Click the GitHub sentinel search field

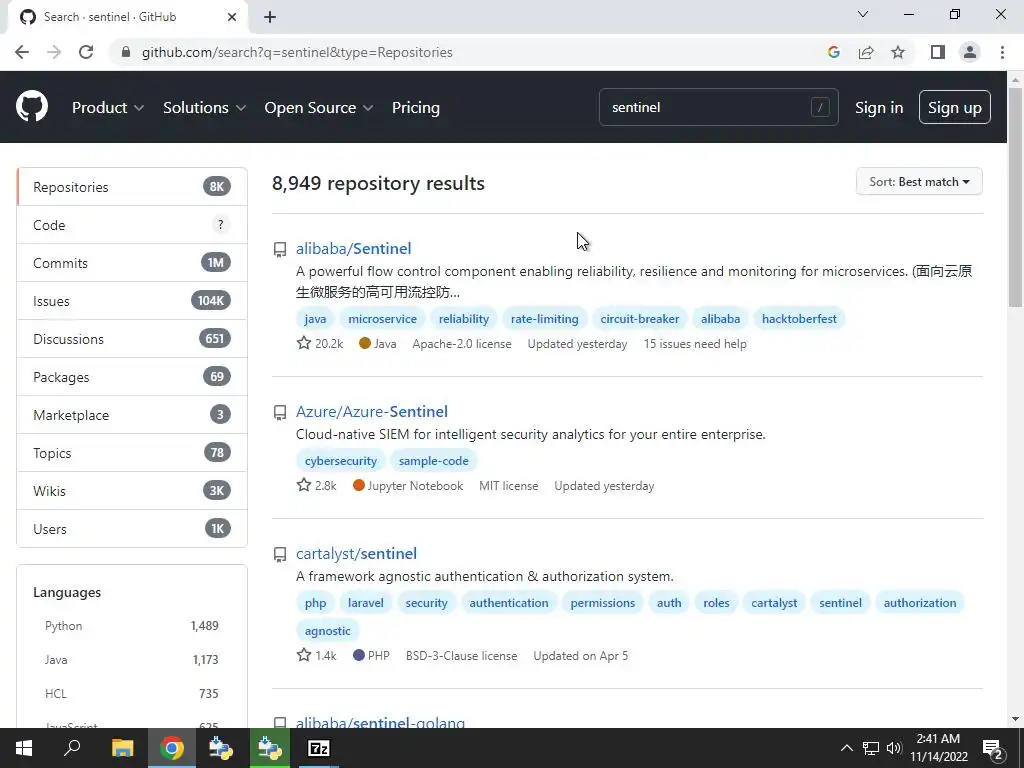point(718,107)
